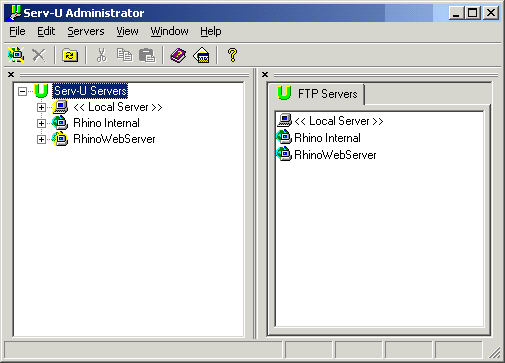Click the Refresh folder toolbar icon
505x363 pixels.
click(x=70, y=55)
